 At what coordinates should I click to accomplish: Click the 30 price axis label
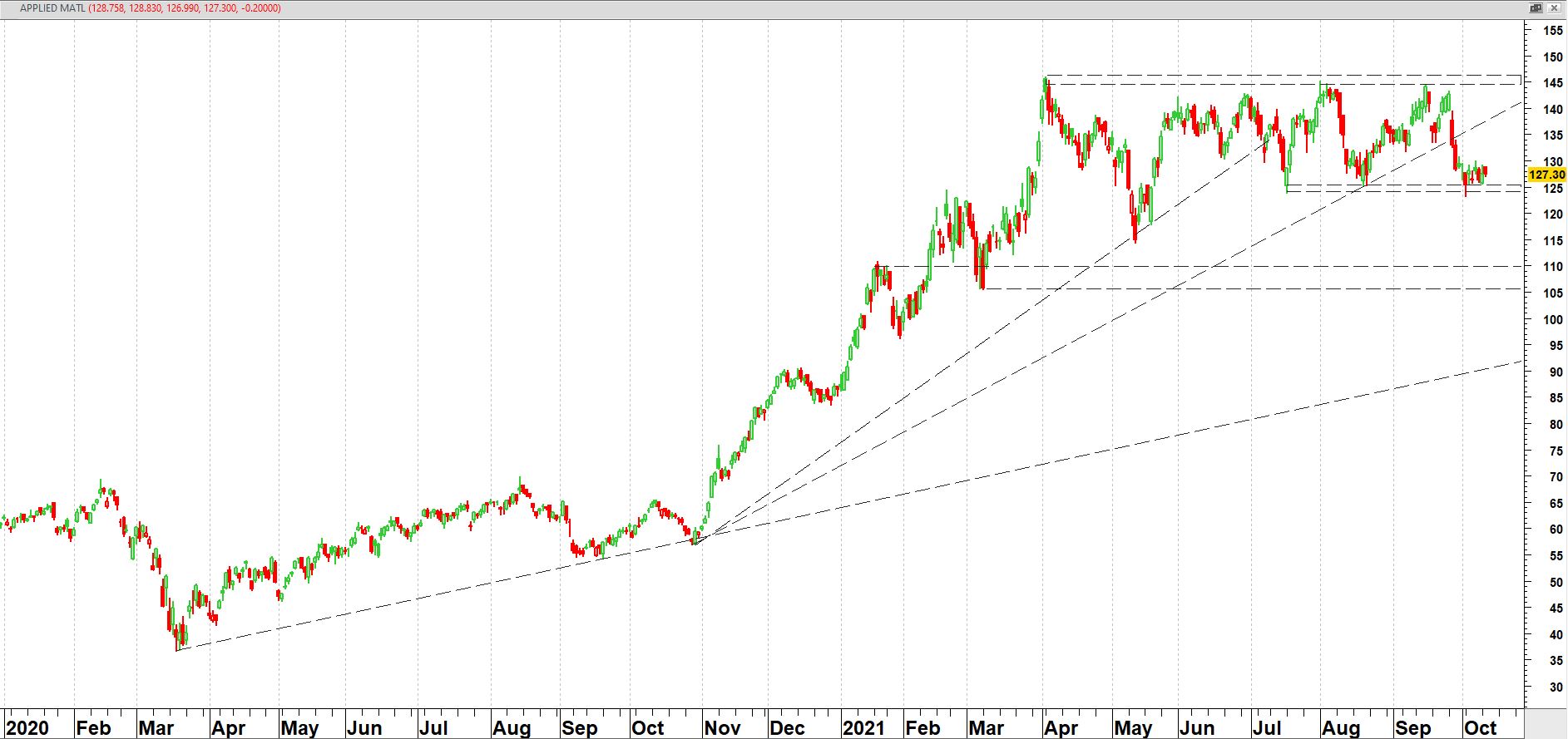1556,687
